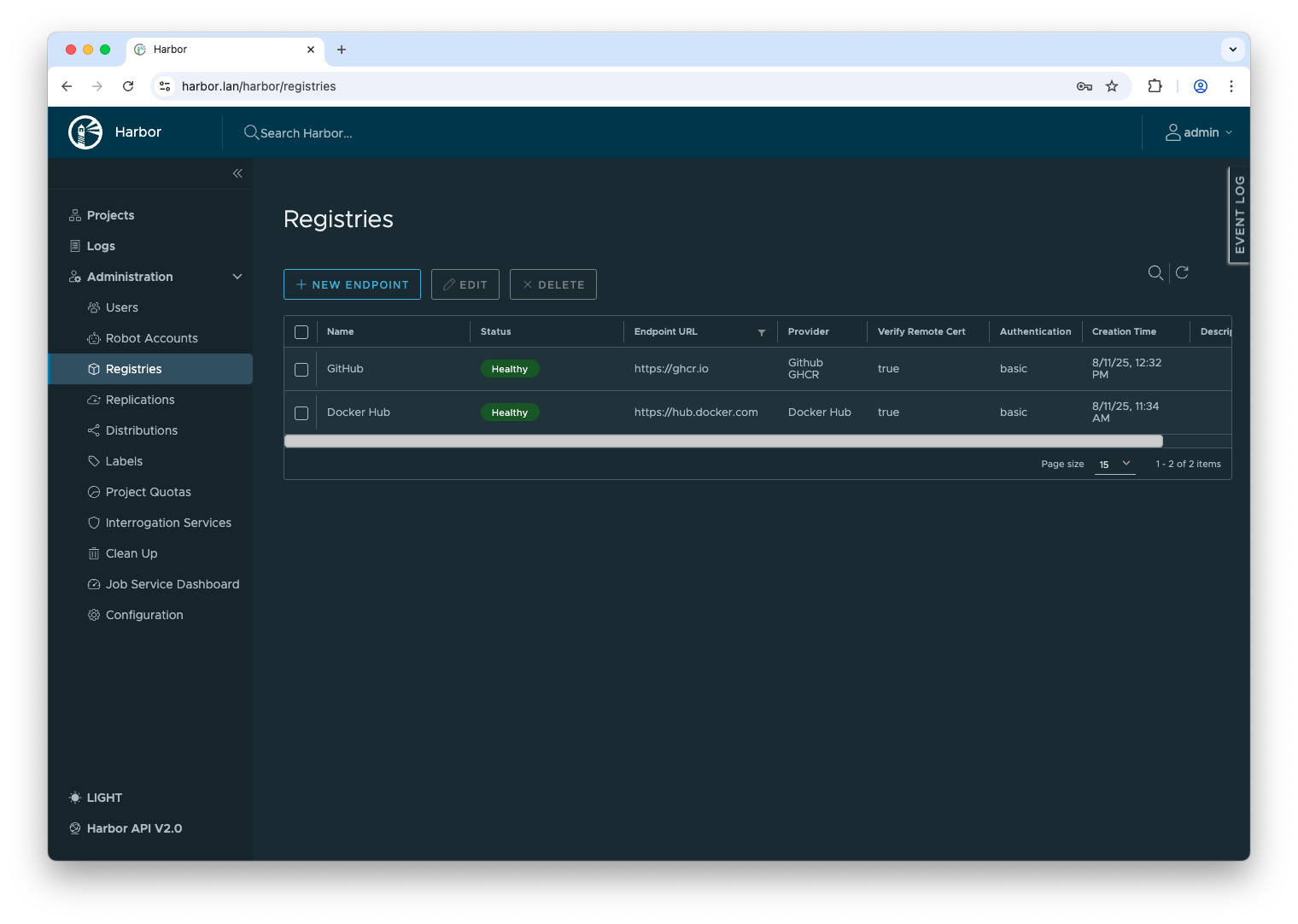Open the Endpoint URL column filter
Screen dimensions: 1298x924
pos(762,332)
